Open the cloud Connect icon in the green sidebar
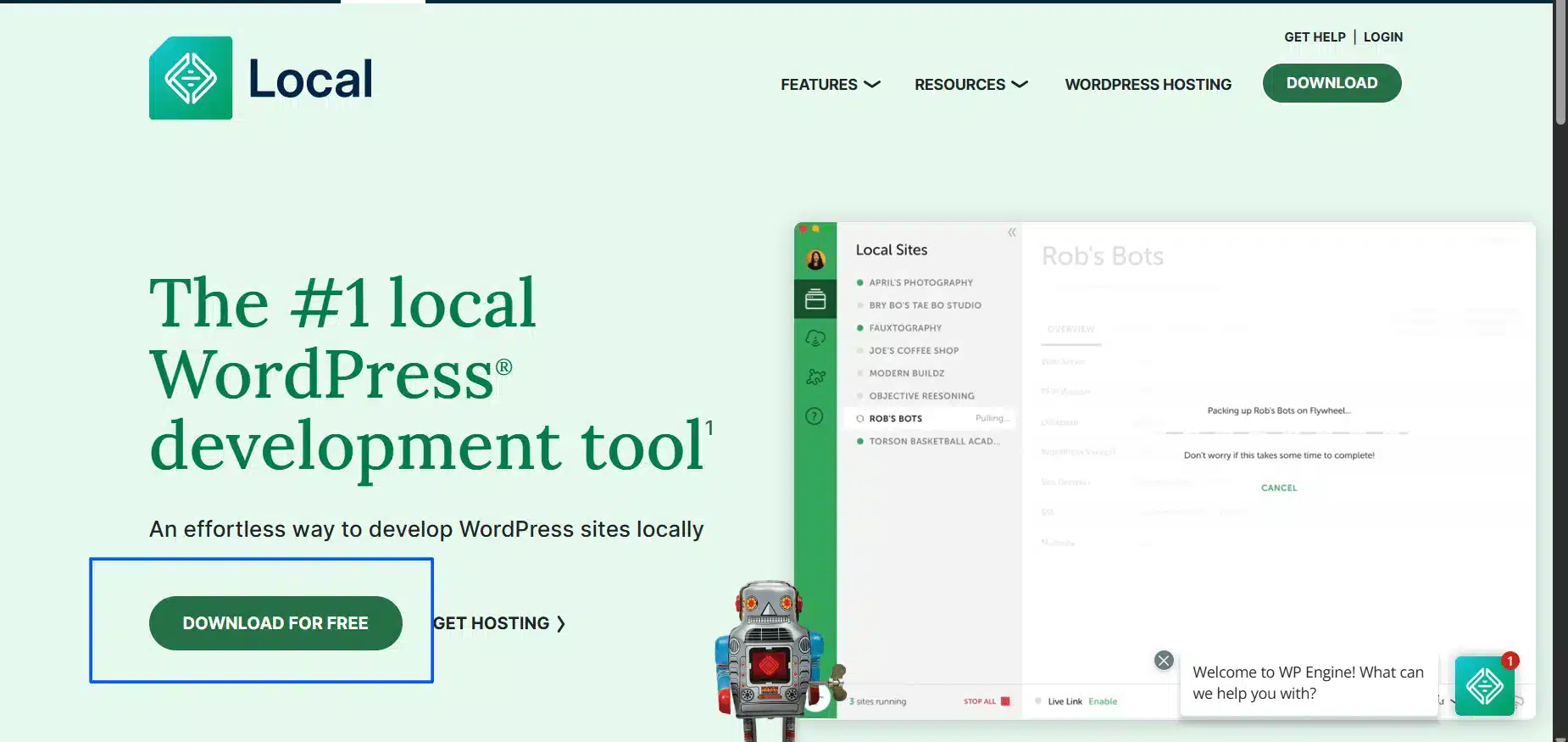The width and height of the screenshot is (1568, 742). tap(815, 338)
